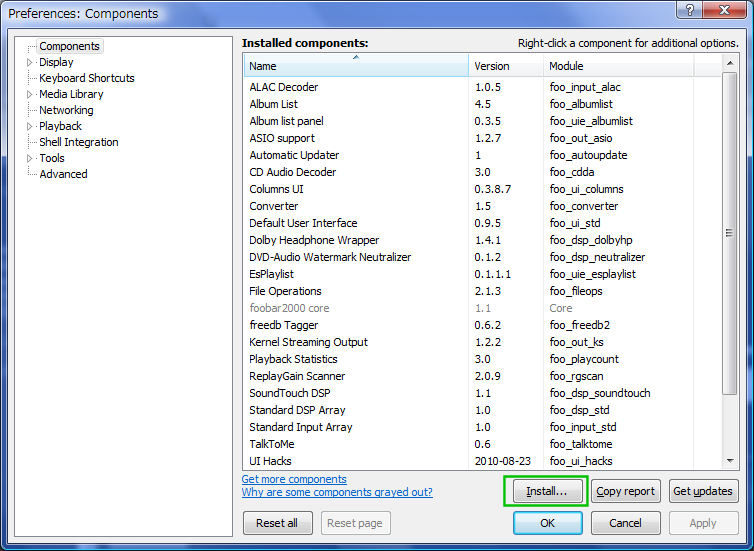Click foo_dsp_soundtouch module cell
The image size is (754, 551).
(x=600, y=393)
